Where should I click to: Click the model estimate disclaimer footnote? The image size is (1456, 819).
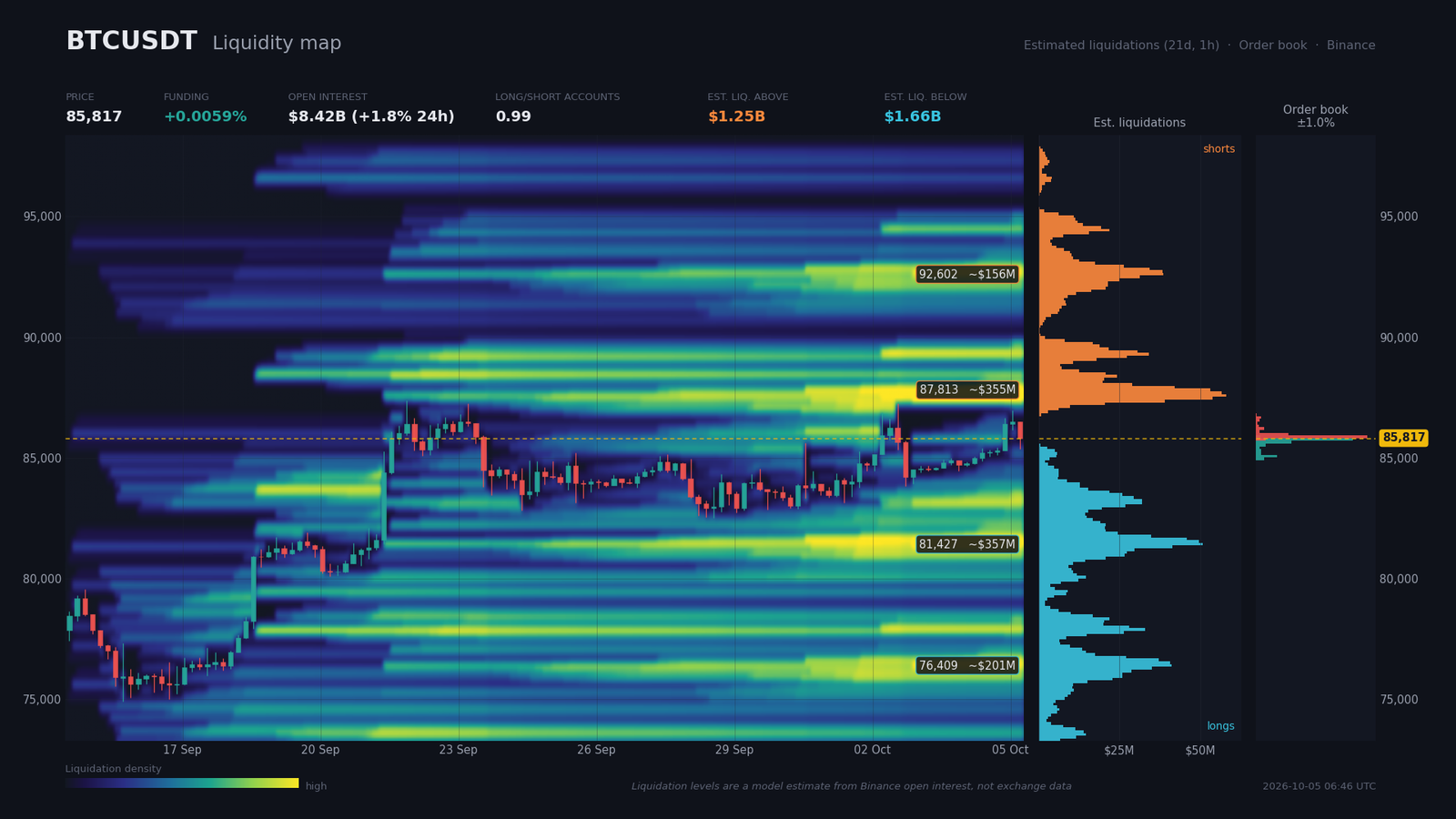click(x=852, y=786)
